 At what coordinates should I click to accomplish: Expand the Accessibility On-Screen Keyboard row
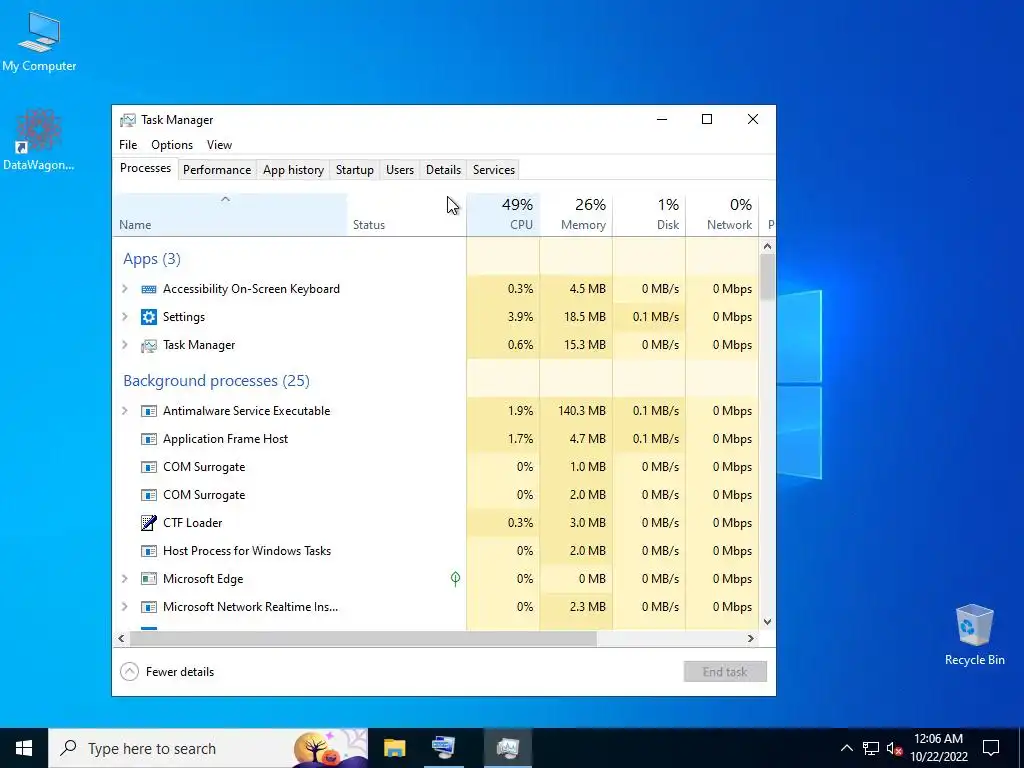125,289
